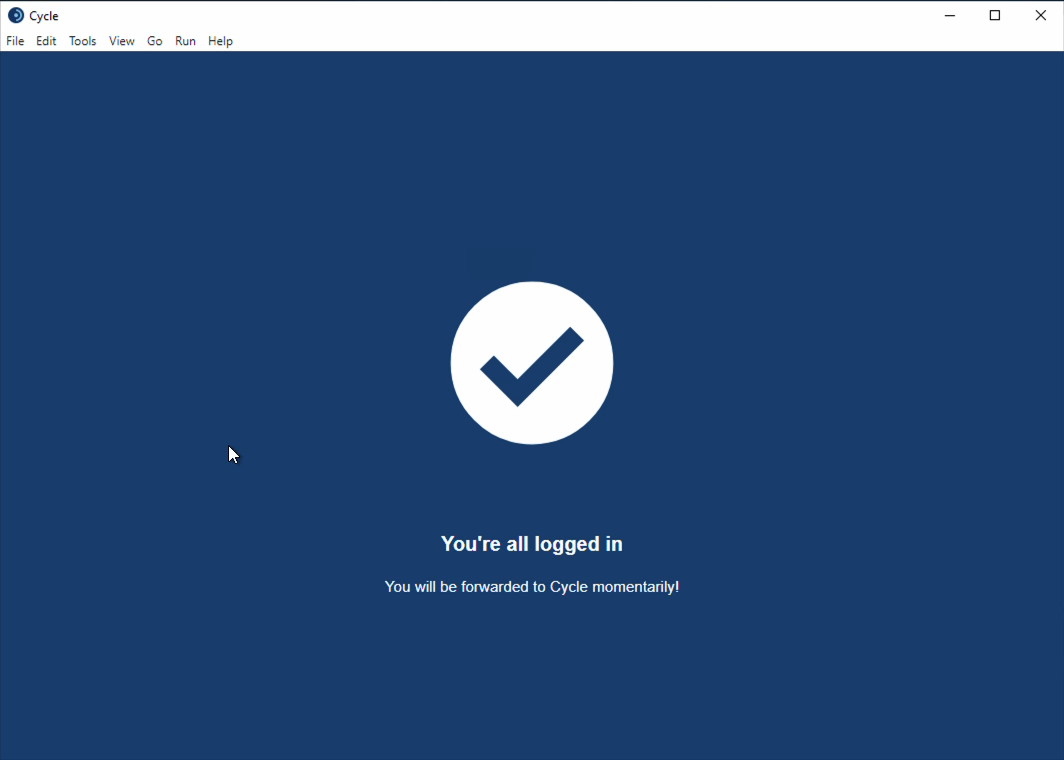This screenshot has height=760, width=1064.
Task: Open the Run menu
Action: click(185, 41)
